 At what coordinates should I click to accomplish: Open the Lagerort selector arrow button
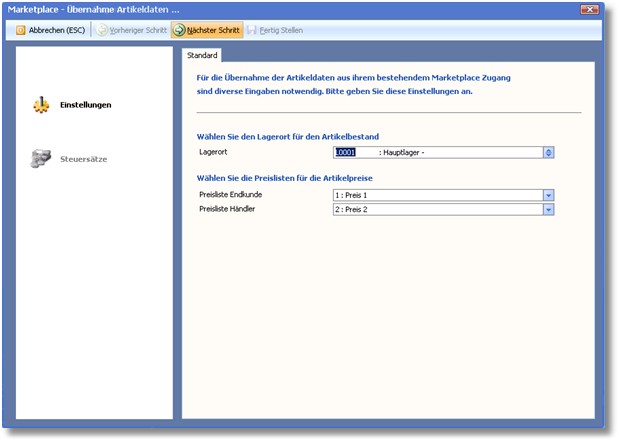click(548, 152)
